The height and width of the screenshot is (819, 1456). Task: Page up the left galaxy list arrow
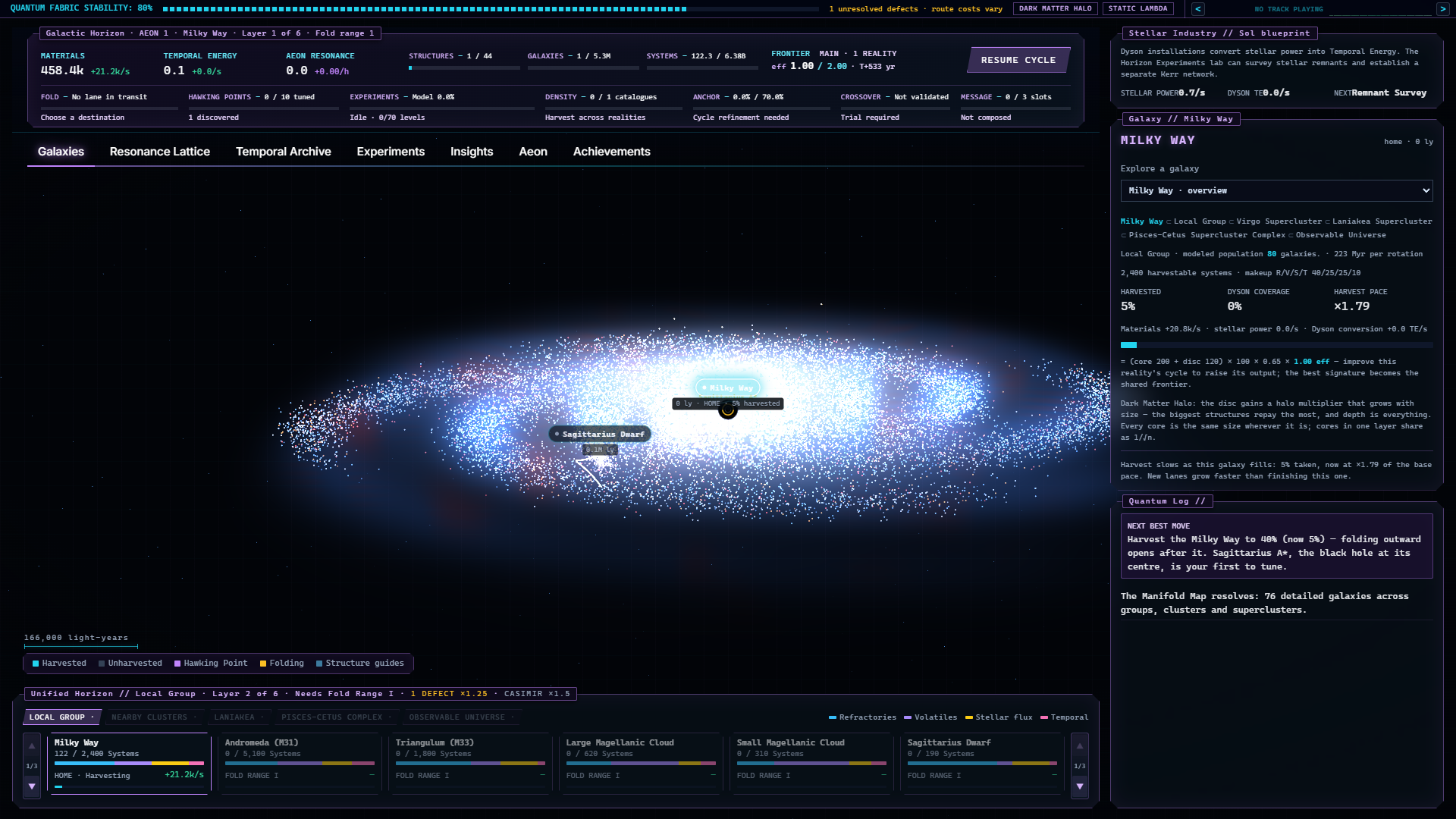tap(32, 746)
